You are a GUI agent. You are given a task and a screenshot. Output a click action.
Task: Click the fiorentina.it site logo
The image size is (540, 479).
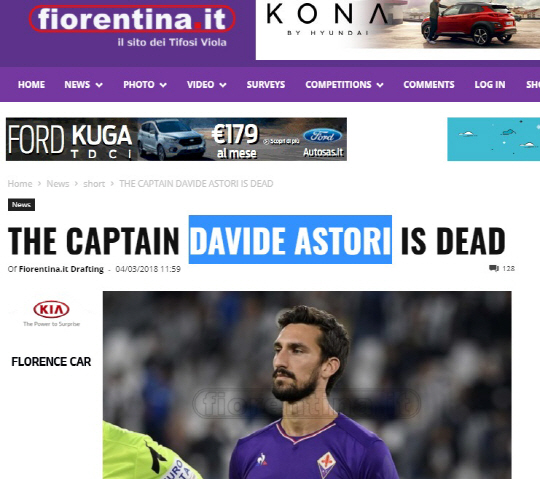tap(132, 19)
